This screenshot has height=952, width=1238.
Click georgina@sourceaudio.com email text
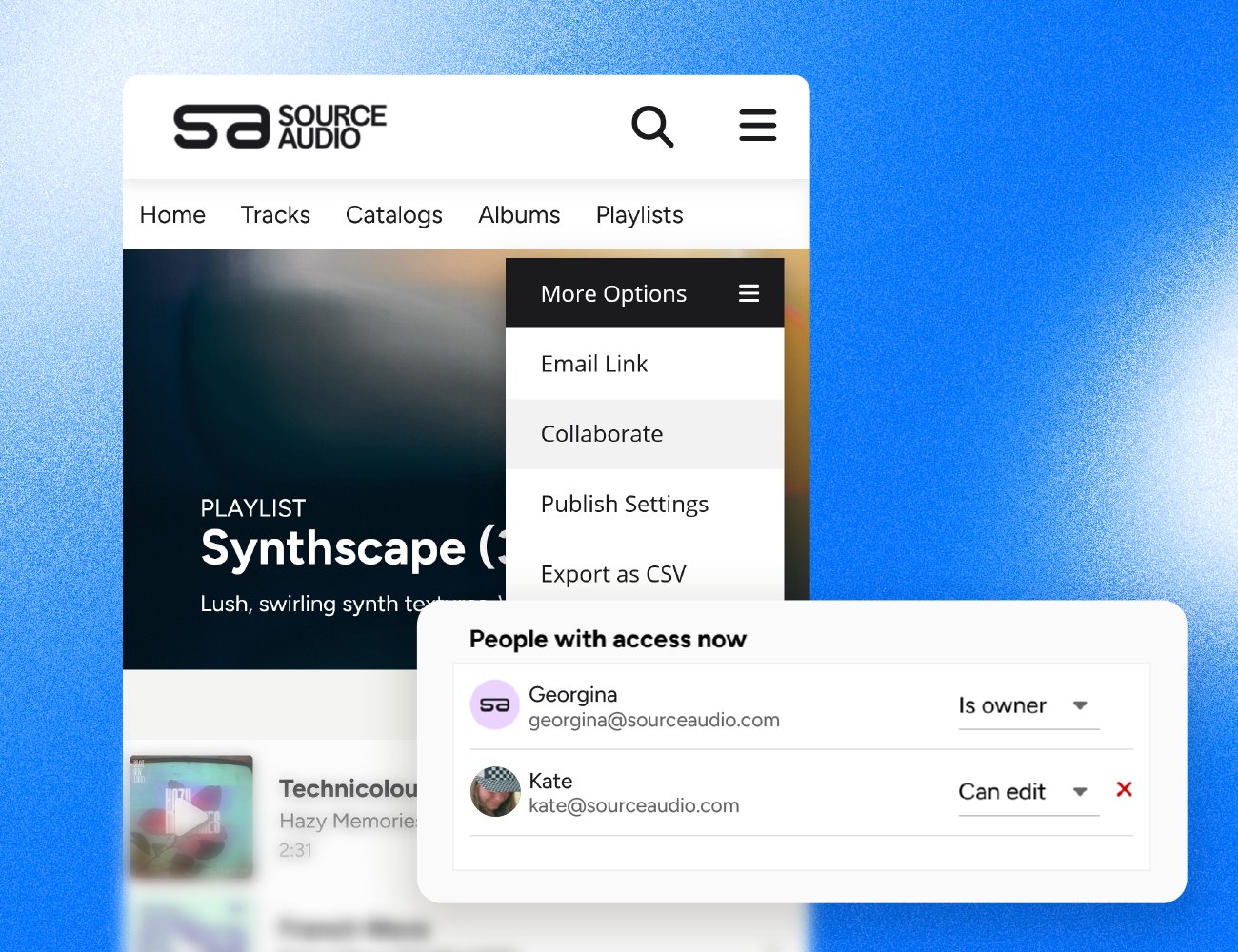point(654,721)
